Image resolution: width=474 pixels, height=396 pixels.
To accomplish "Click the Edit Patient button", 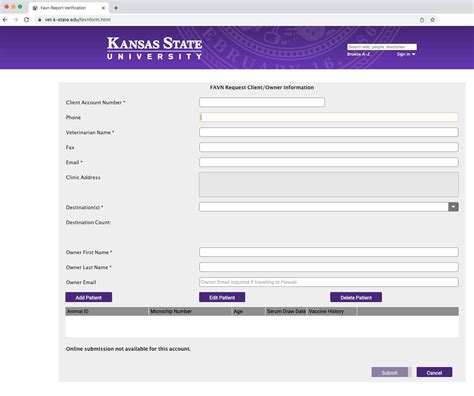I will tap(222, 297).
